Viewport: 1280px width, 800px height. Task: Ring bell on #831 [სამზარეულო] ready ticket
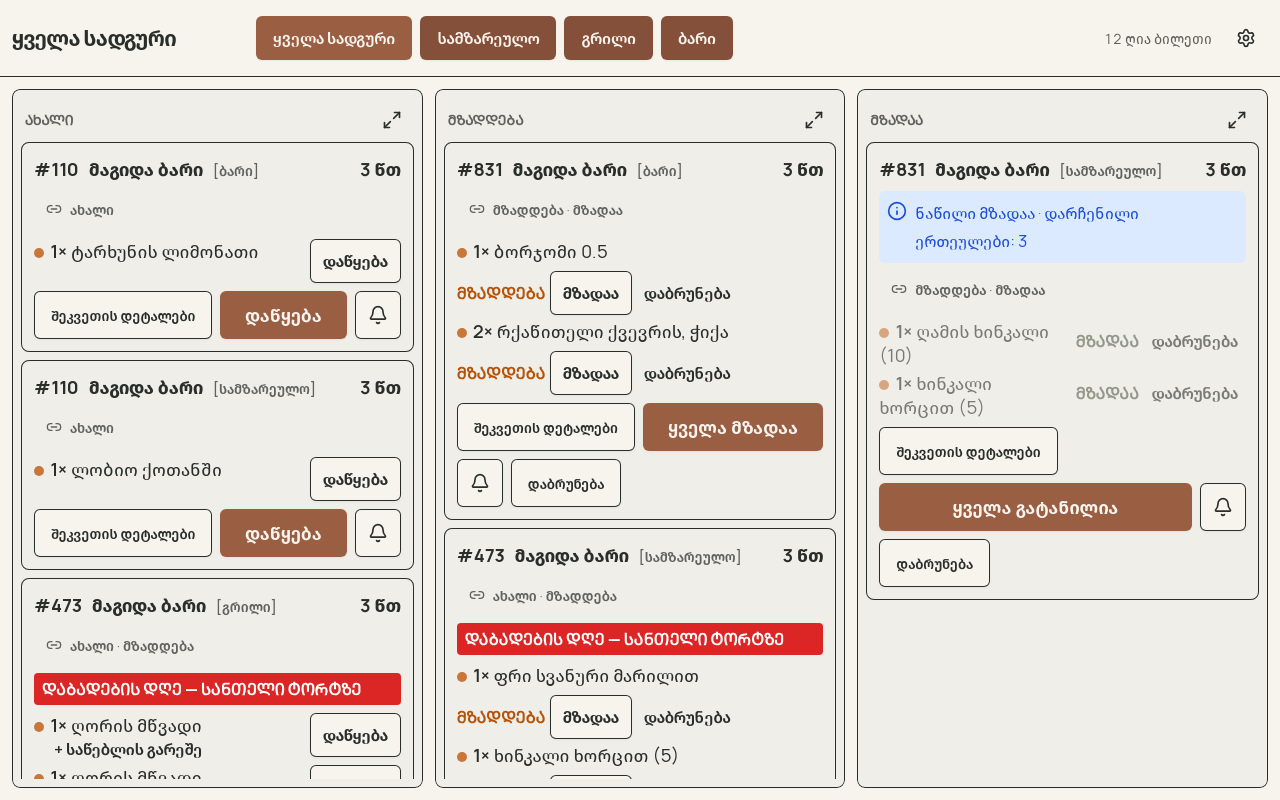click(1223, 507)
